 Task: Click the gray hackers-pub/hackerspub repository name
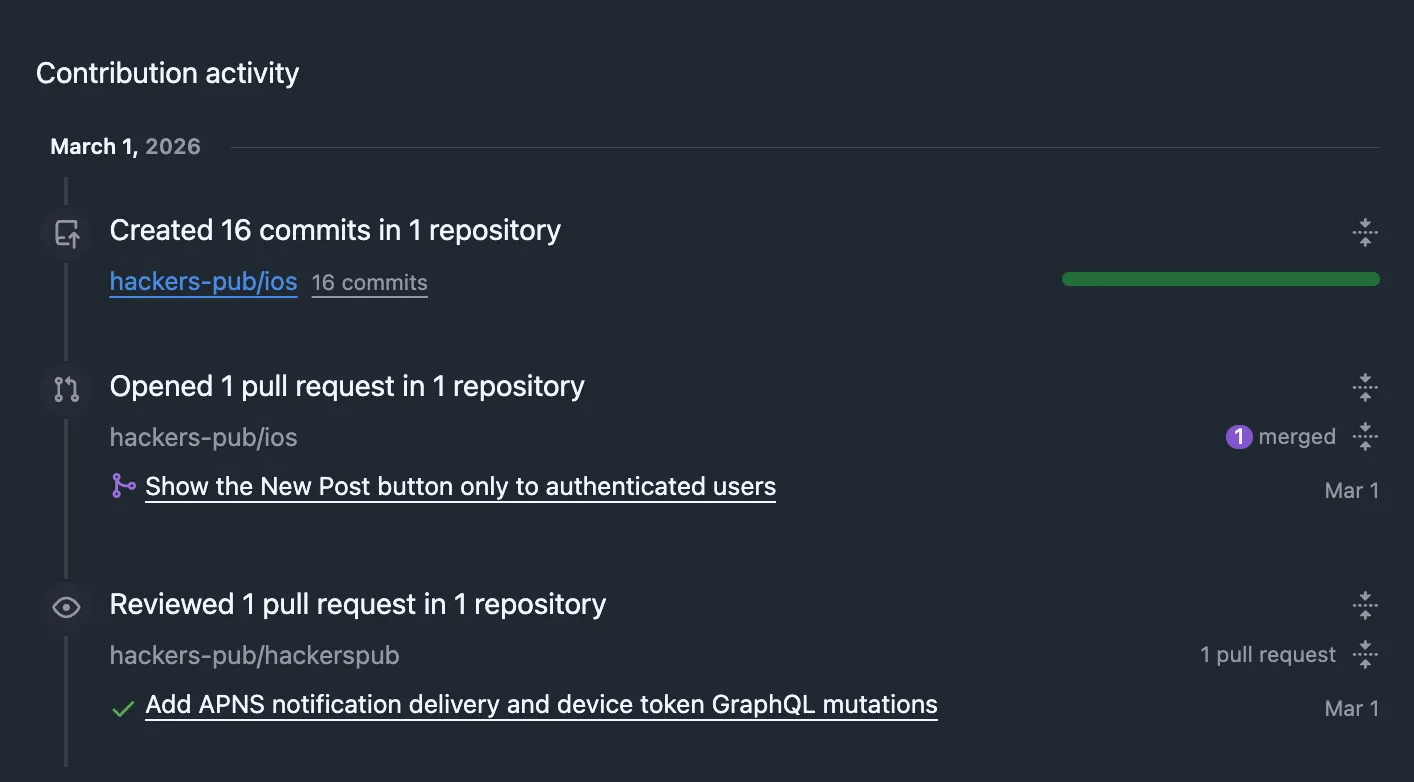[254, 656]
